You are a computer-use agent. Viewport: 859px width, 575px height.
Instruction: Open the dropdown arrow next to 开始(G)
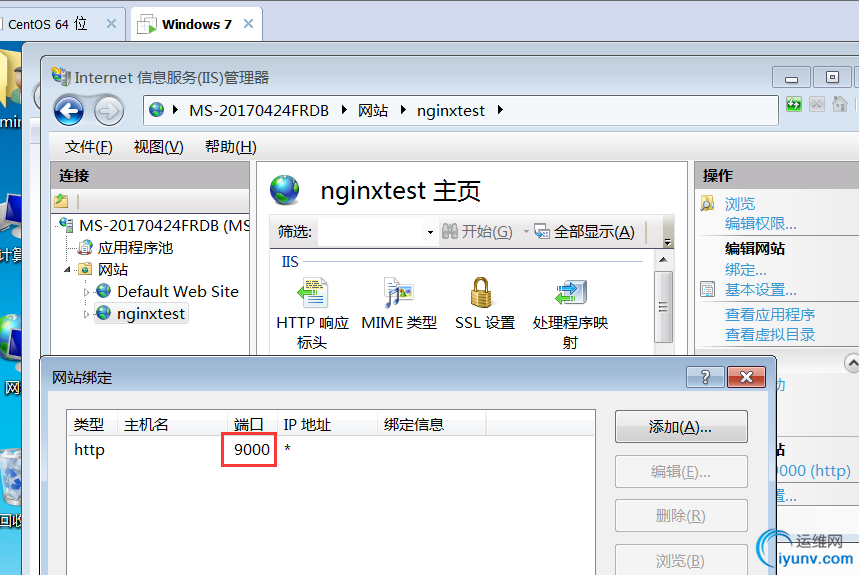[526, 232]
